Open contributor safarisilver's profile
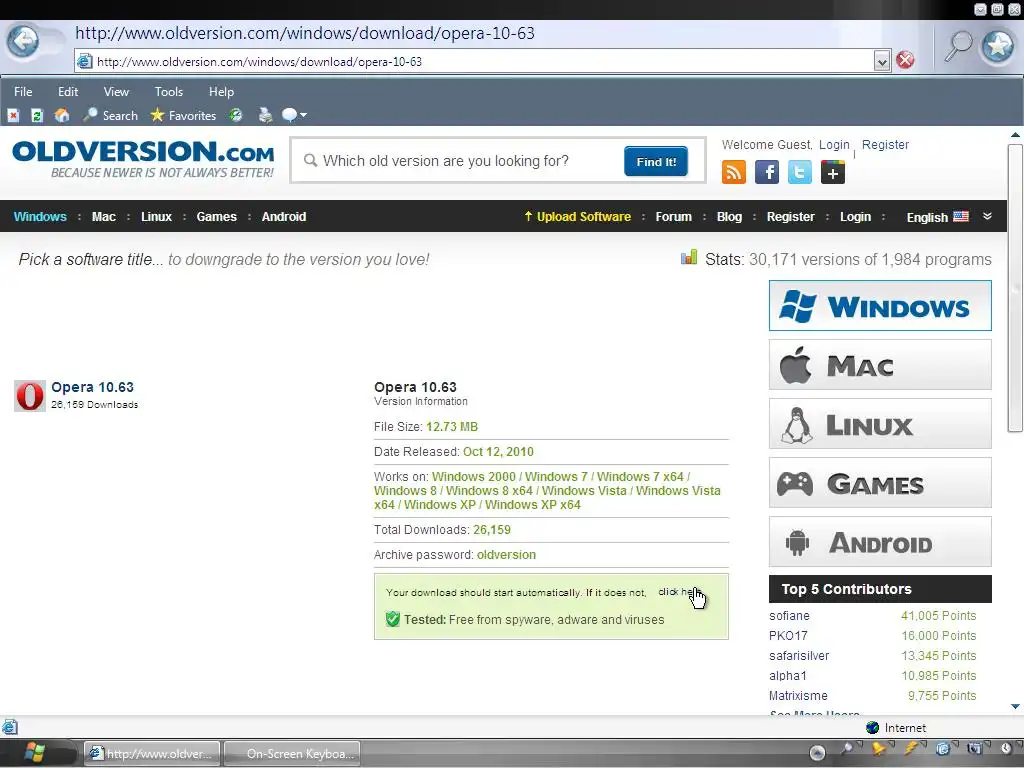1024x768 pixels. pos(799,656)
